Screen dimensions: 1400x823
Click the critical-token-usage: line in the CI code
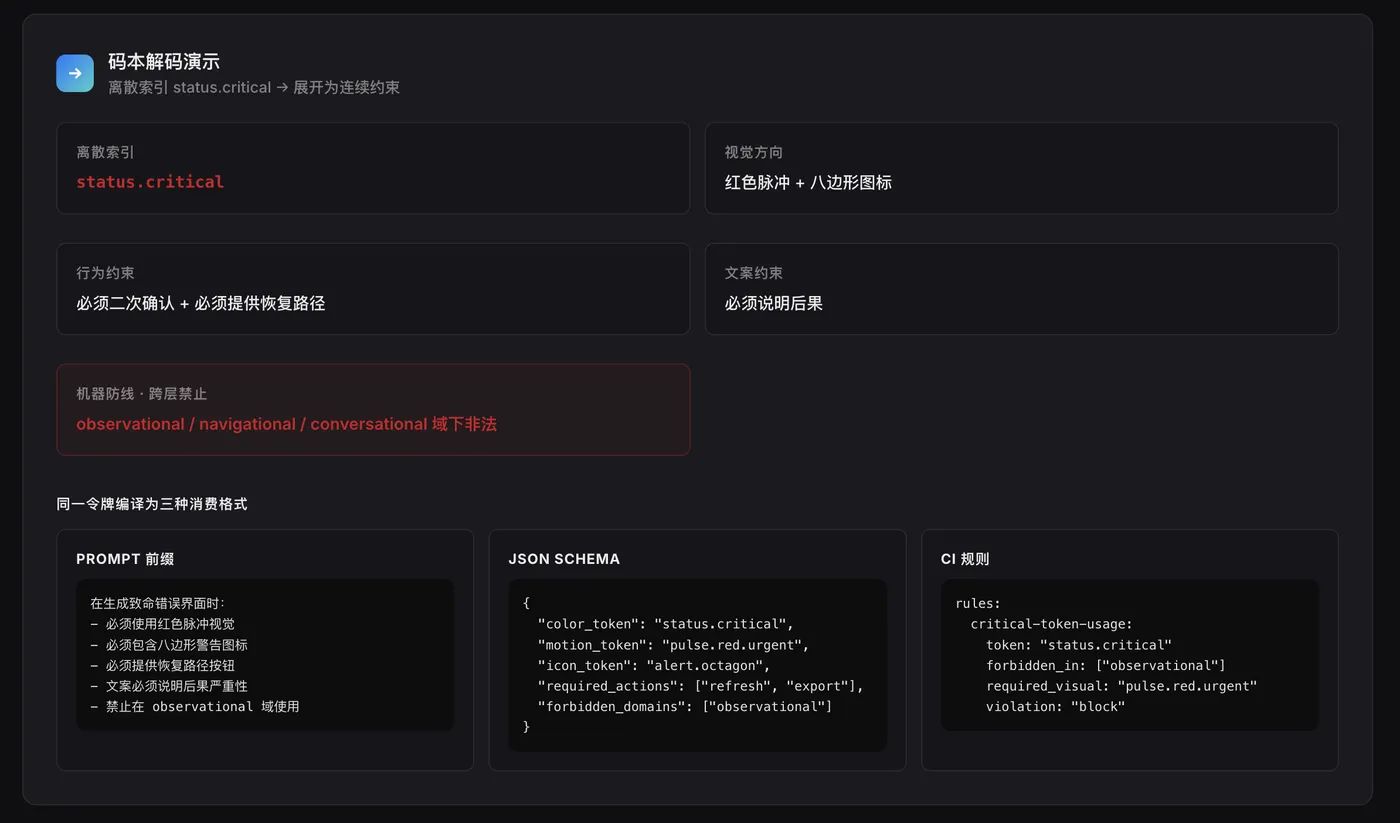tap(1052, 624)
